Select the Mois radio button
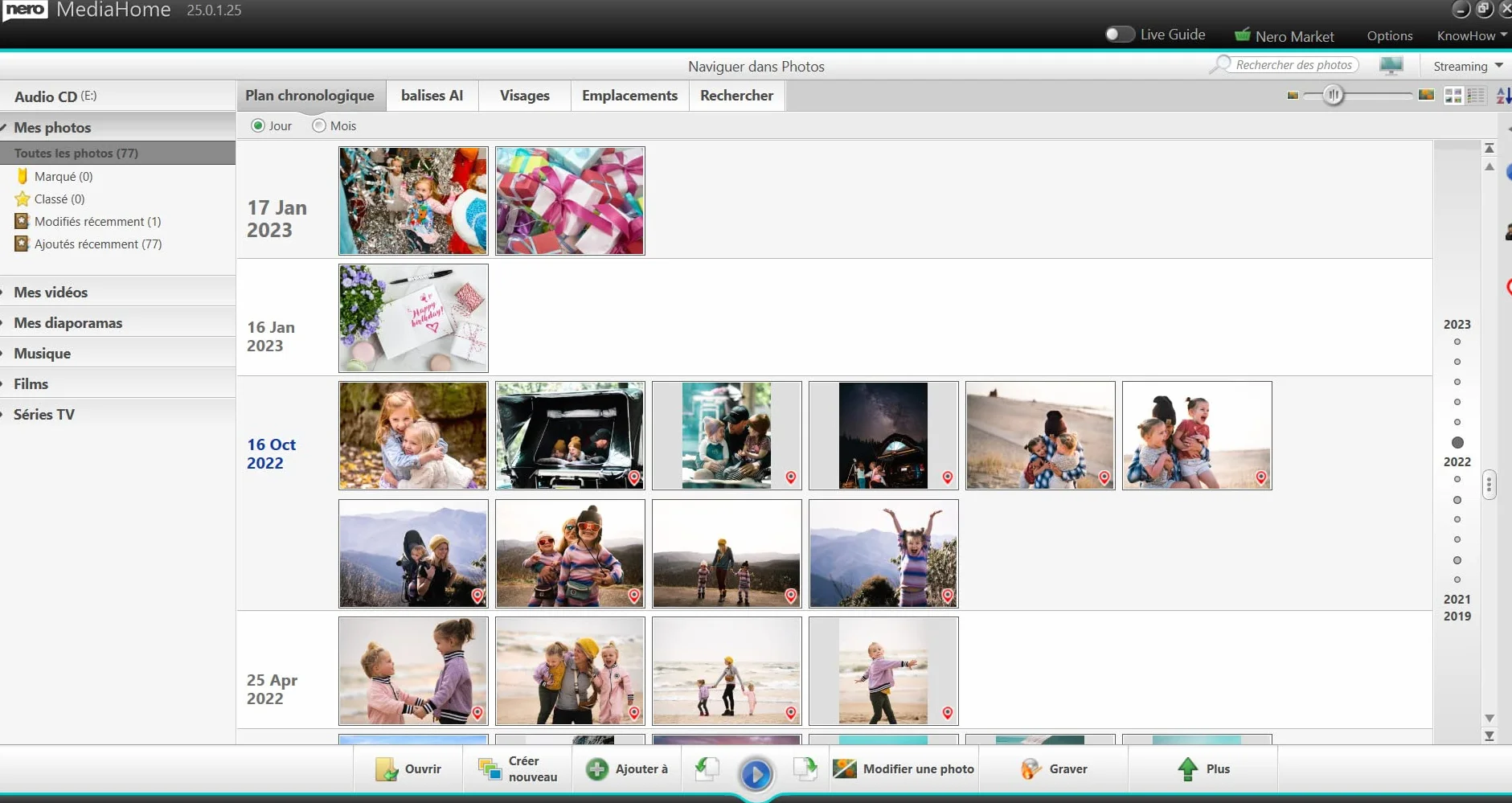The width and height of the screenshot is (1512, 803). coord(319,125)
